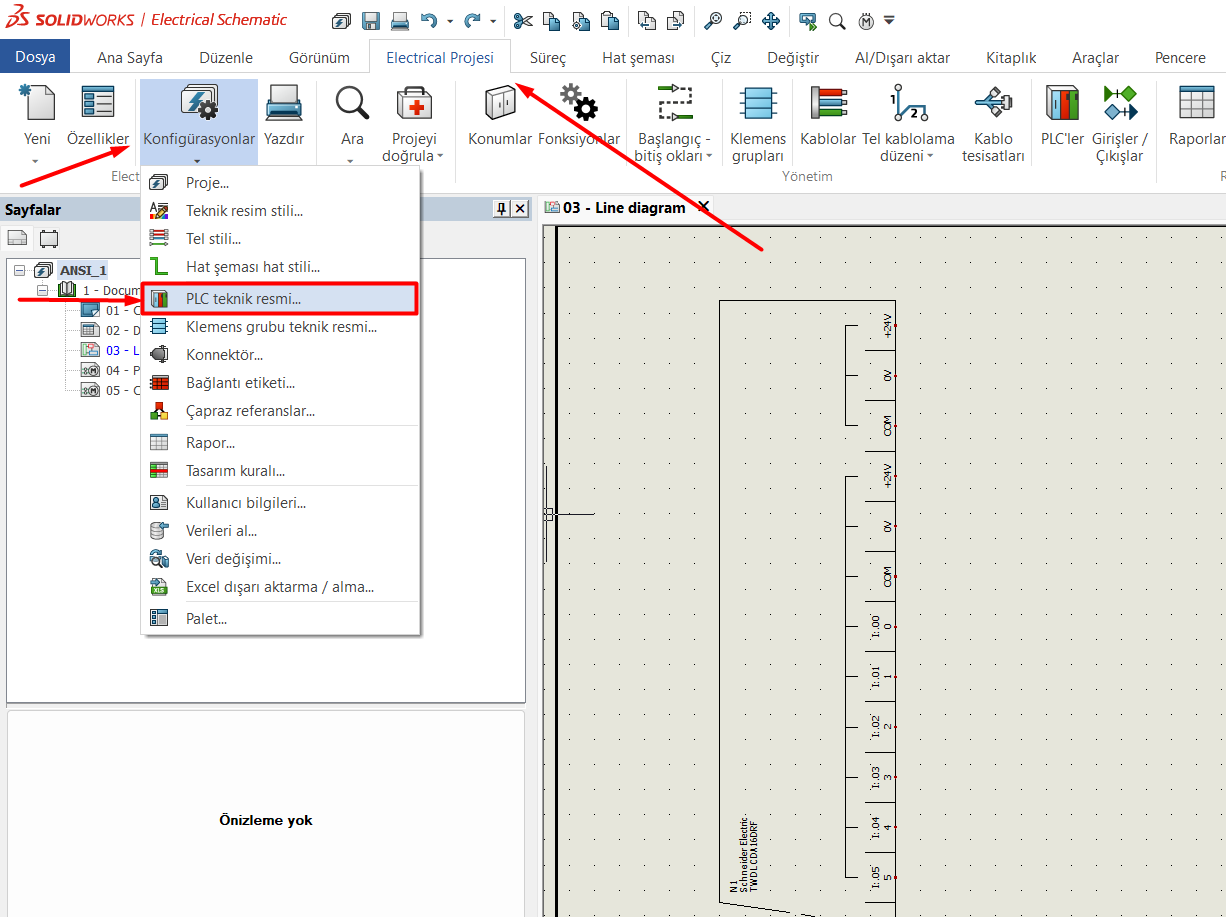Open the Konumlar (locations) manager

coord(500,116)
